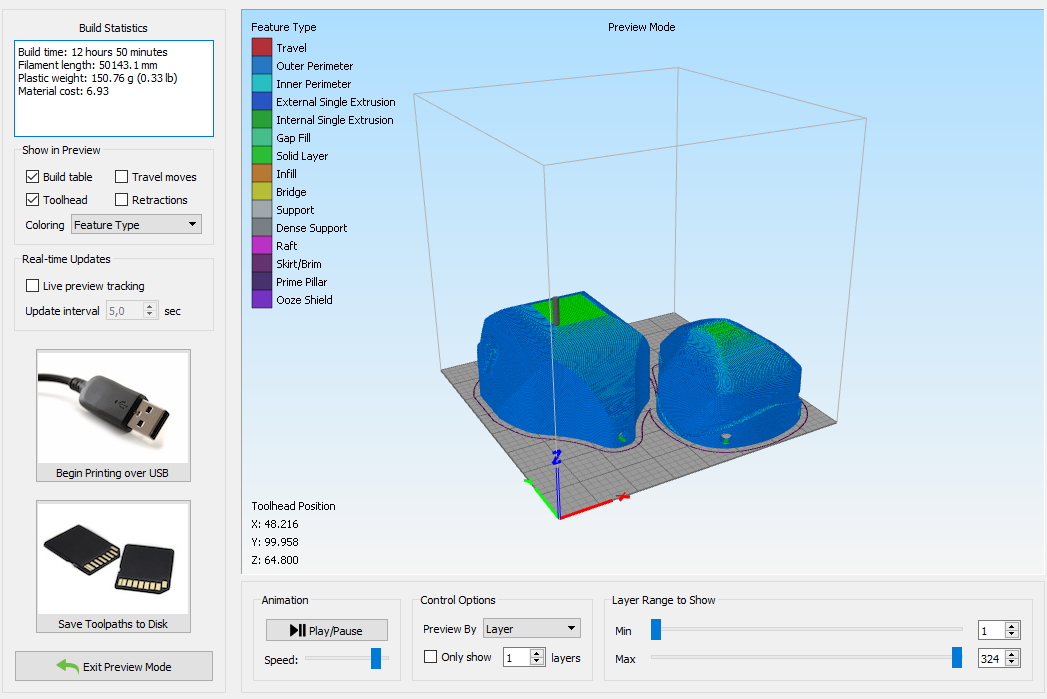Viewport: 1047px width, 699px height.
Task: Click the green Exit Preview Mode arrow
Action: pos(68,667)
